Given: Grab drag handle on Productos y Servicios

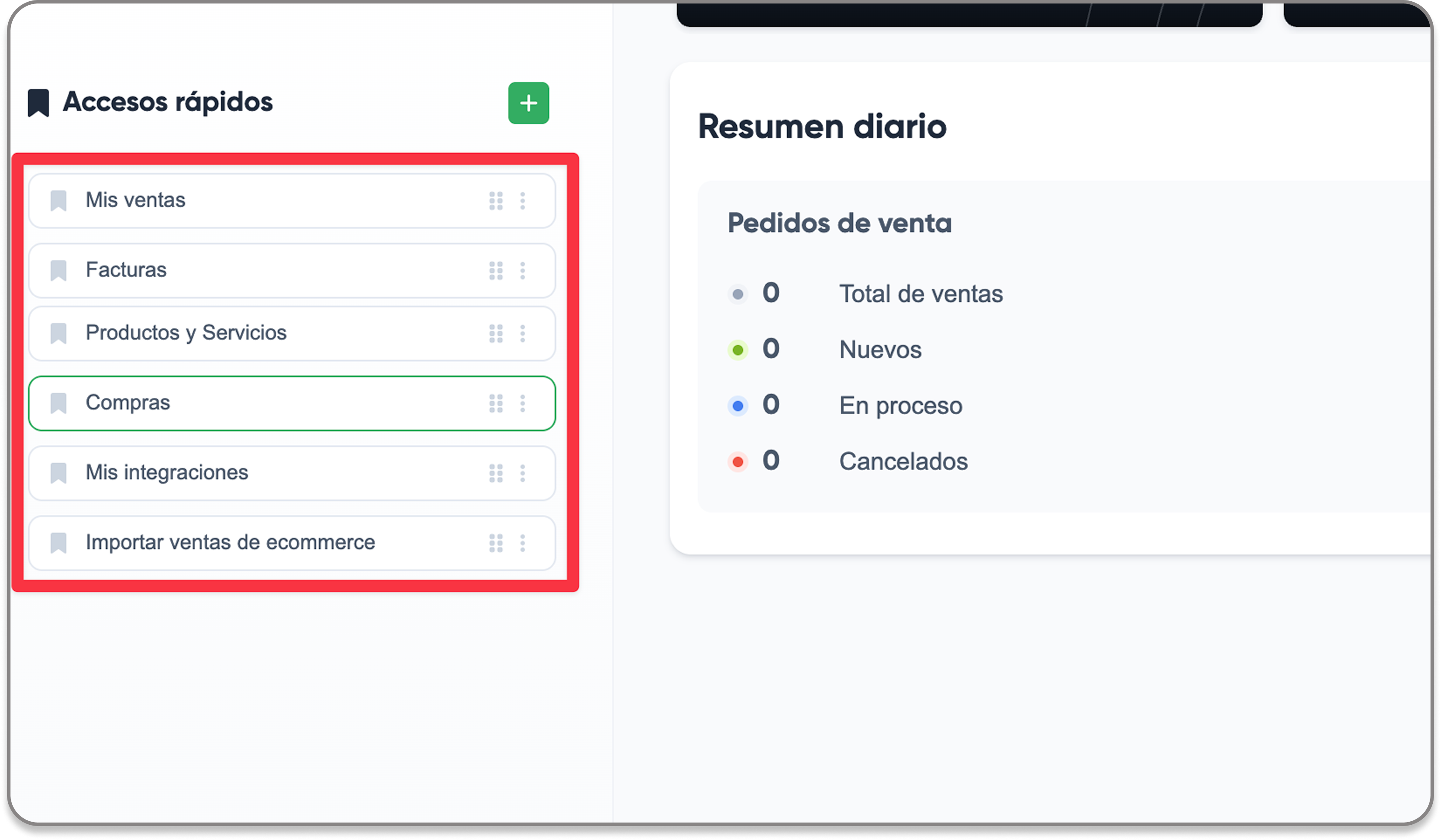Looking at the screenshot, I should pos(496,334).
